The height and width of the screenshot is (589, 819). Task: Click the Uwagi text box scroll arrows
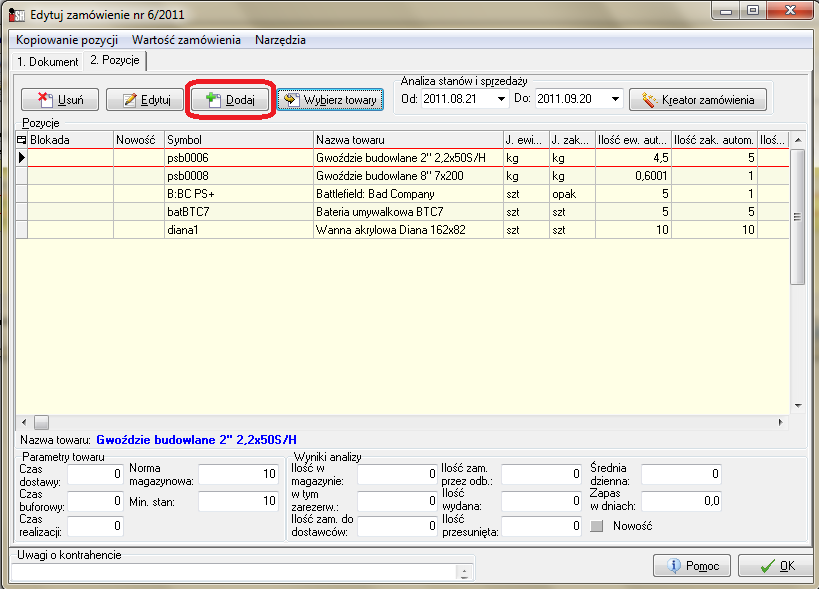[464, 573]
